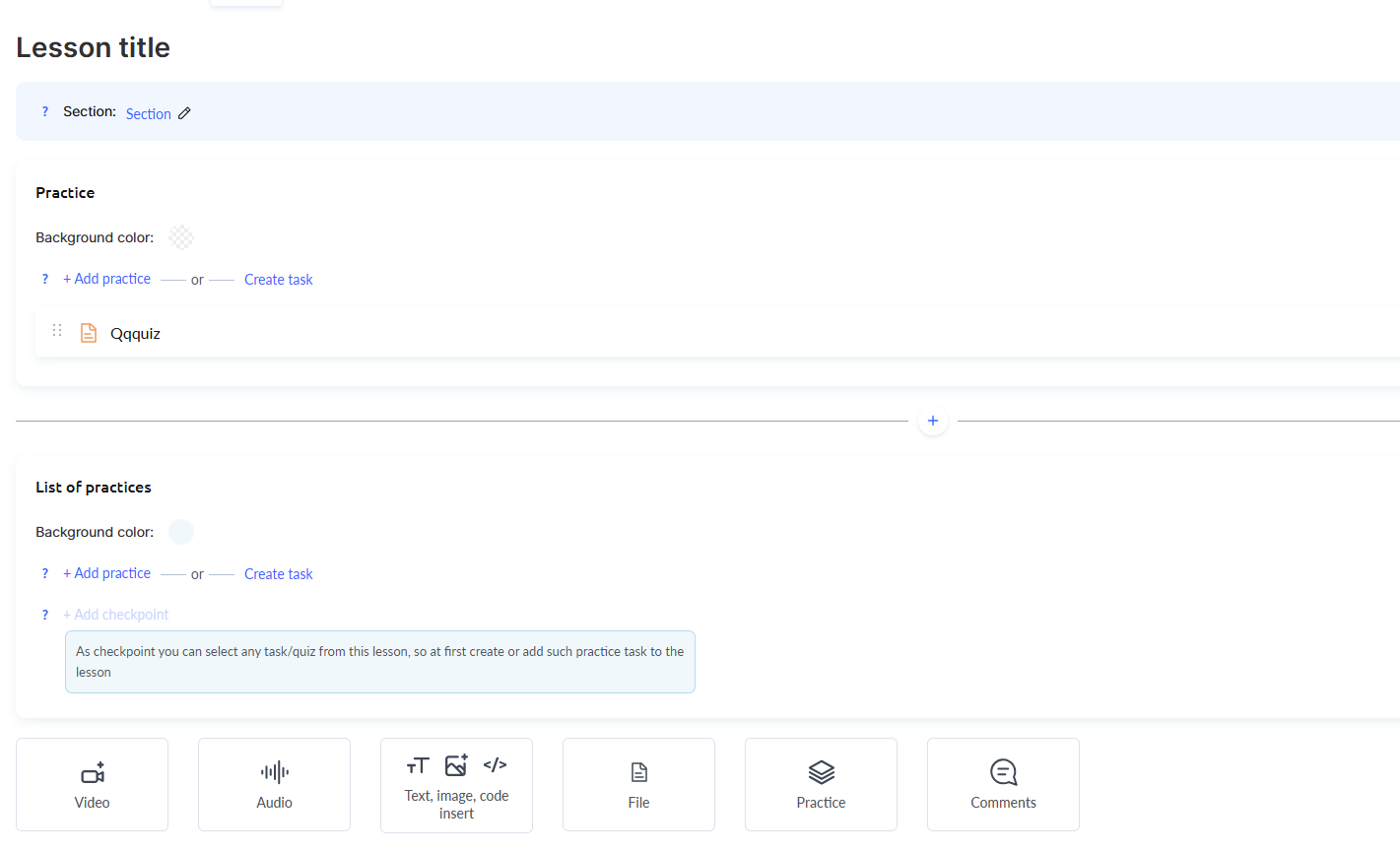1400x852 pixels.
Task: Click the help question mark beside Section
Action: point(44,112)
